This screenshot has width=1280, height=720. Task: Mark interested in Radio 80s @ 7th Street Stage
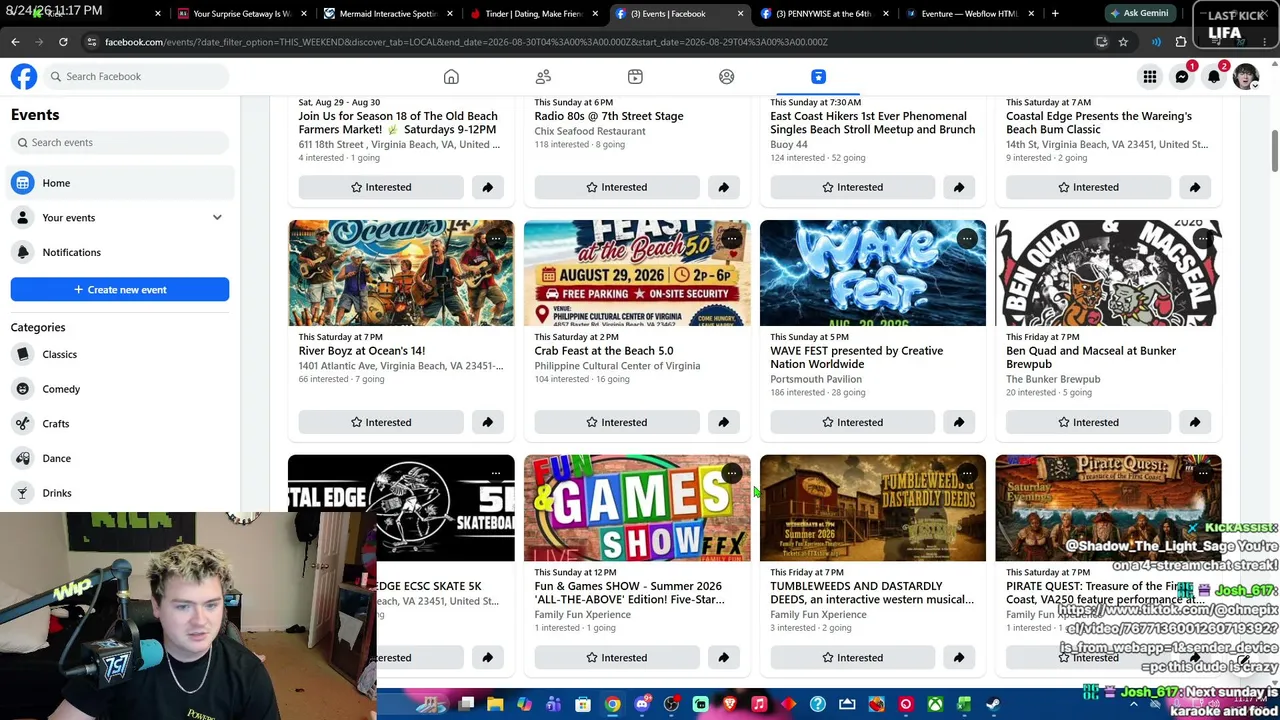[x=617, y=187]
